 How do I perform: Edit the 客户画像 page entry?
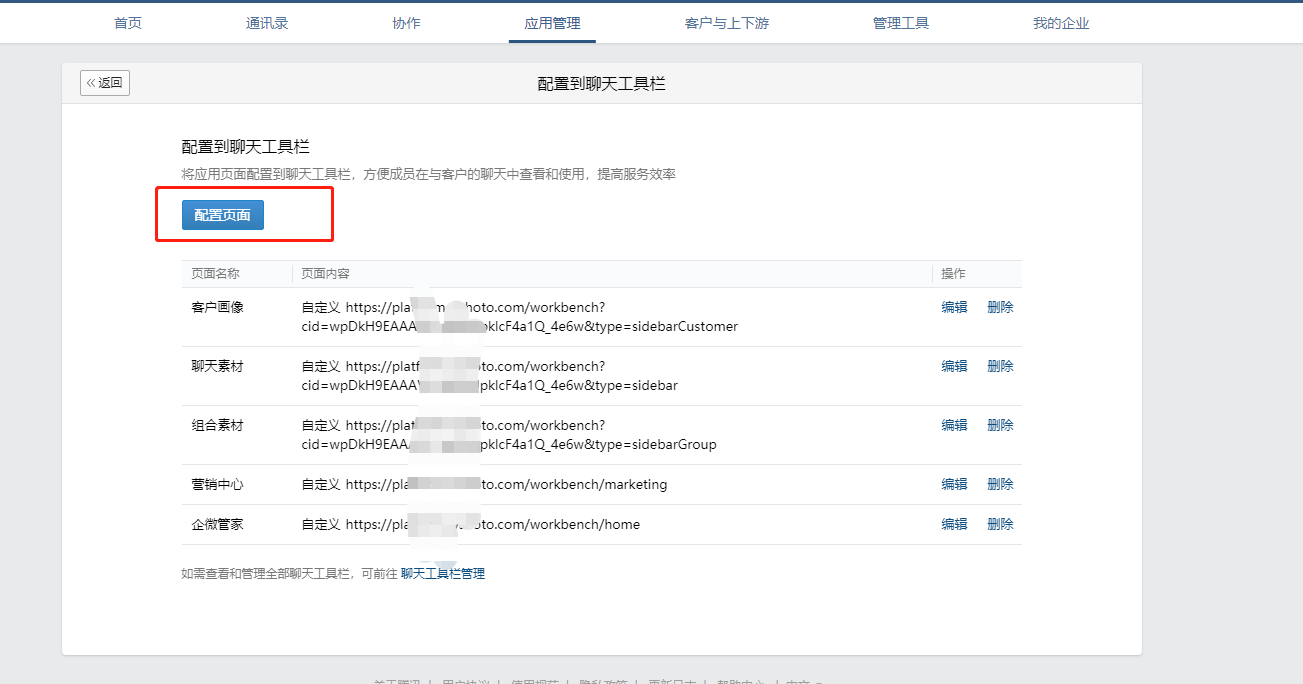tap(954, 307)
